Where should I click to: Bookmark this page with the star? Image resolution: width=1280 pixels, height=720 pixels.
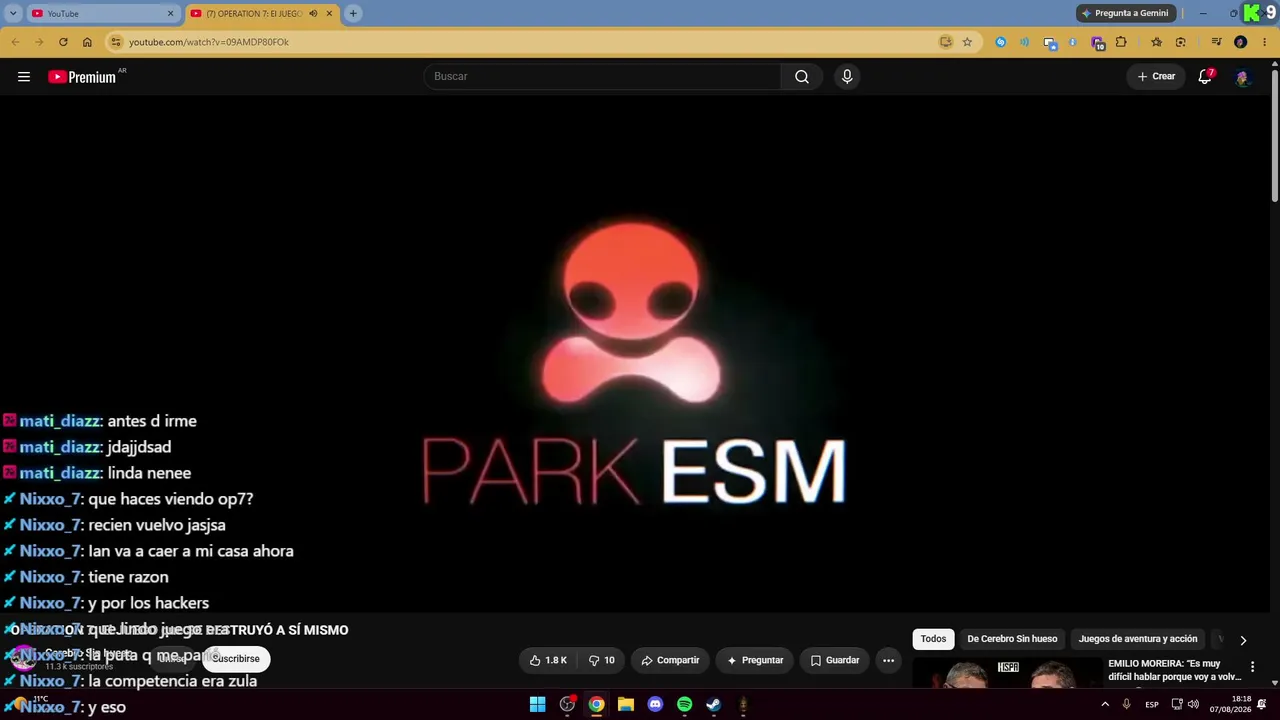click(967, 42)
